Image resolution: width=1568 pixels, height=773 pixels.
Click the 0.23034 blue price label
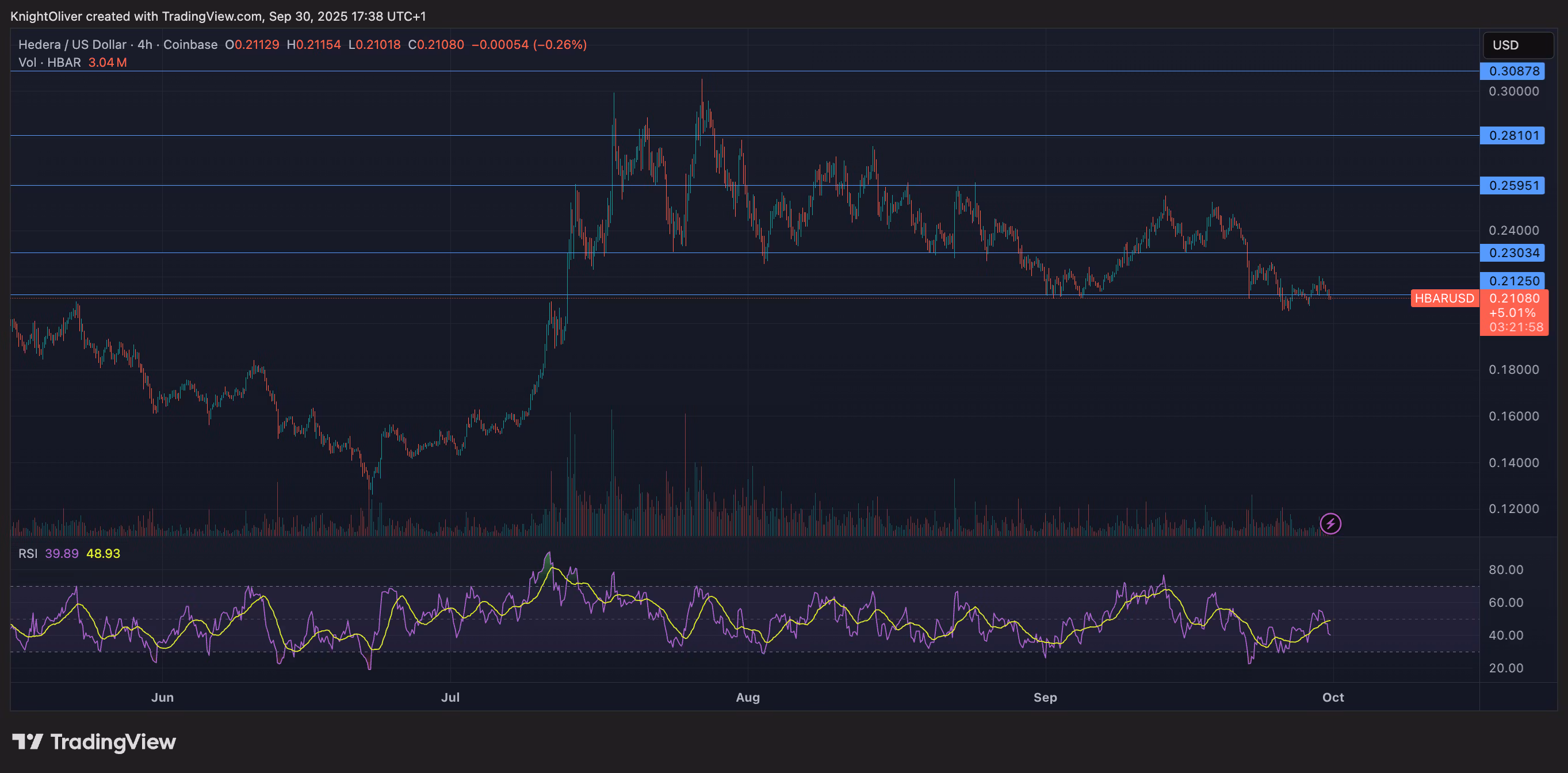tap(1513, 252)
